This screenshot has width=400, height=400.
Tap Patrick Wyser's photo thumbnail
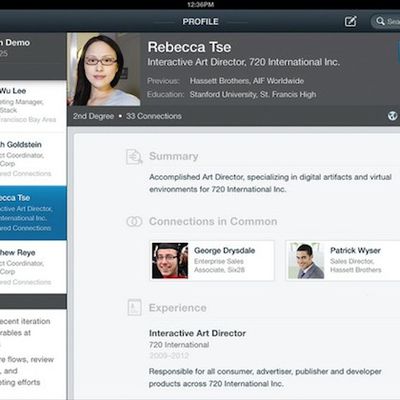[306, 261]
